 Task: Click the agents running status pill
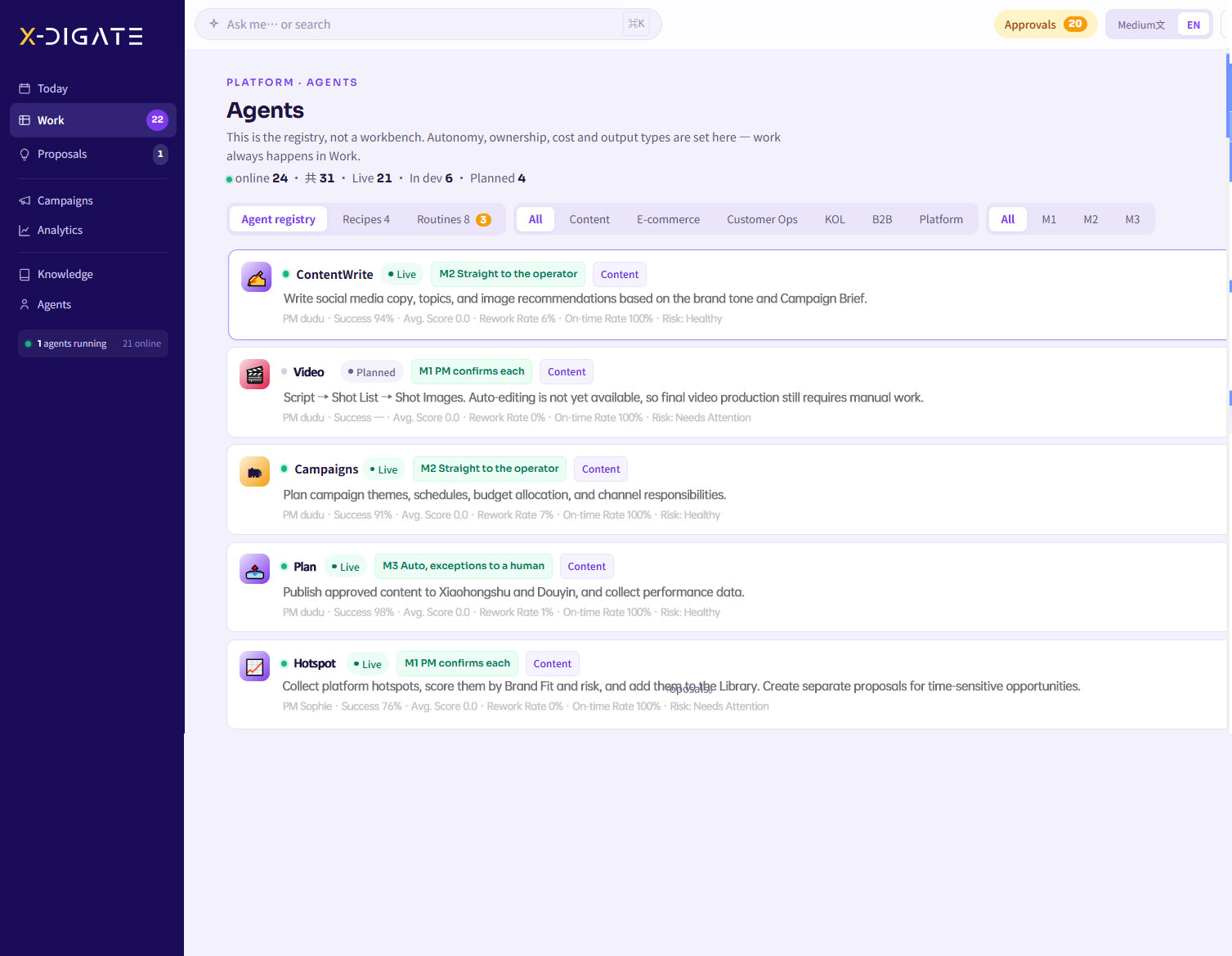[x=93, y=343]
